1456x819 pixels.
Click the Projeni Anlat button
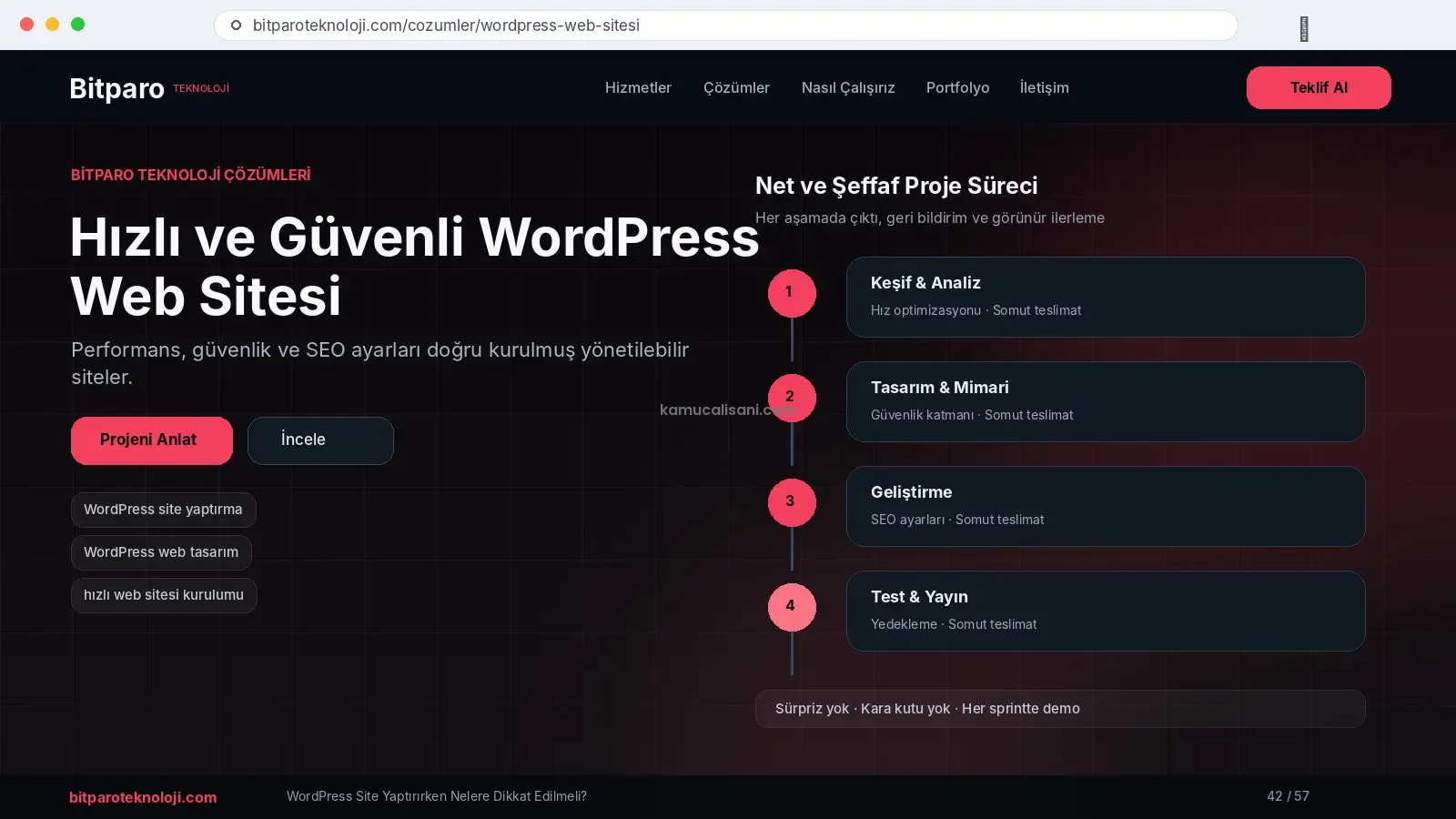click(152, 440)
